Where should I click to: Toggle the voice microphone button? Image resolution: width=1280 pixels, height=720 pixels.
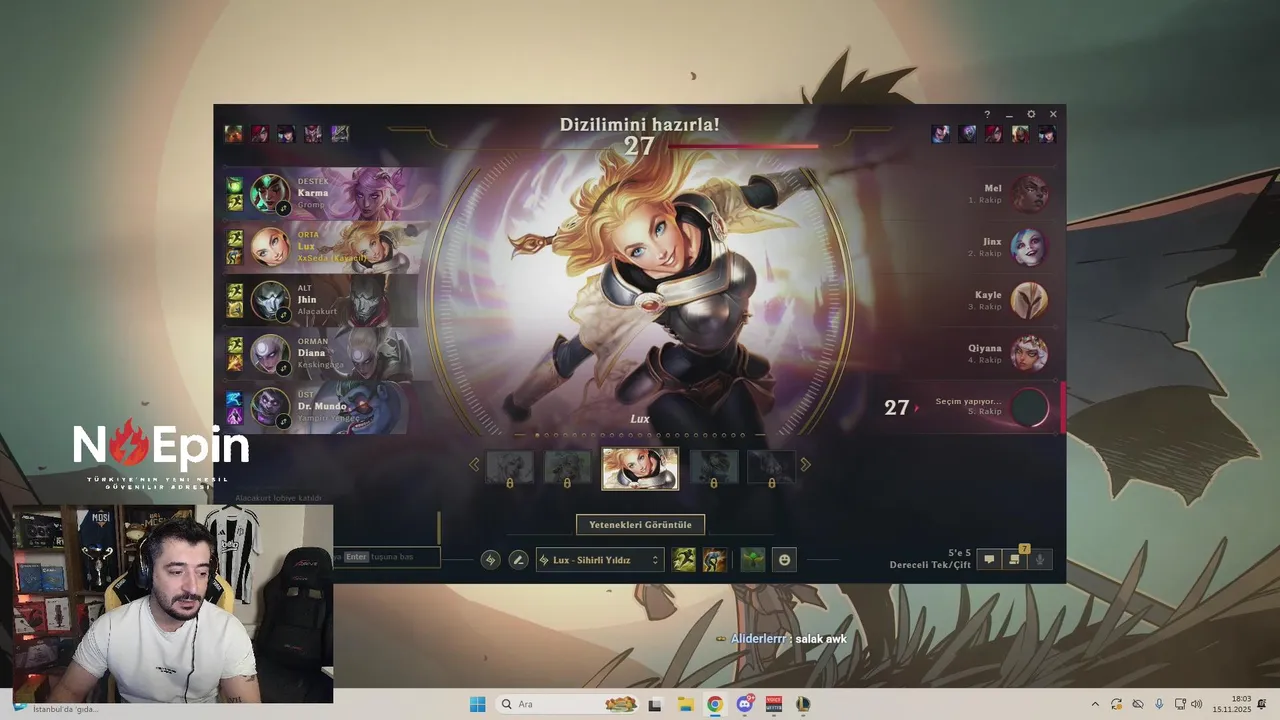point(1040,560)
